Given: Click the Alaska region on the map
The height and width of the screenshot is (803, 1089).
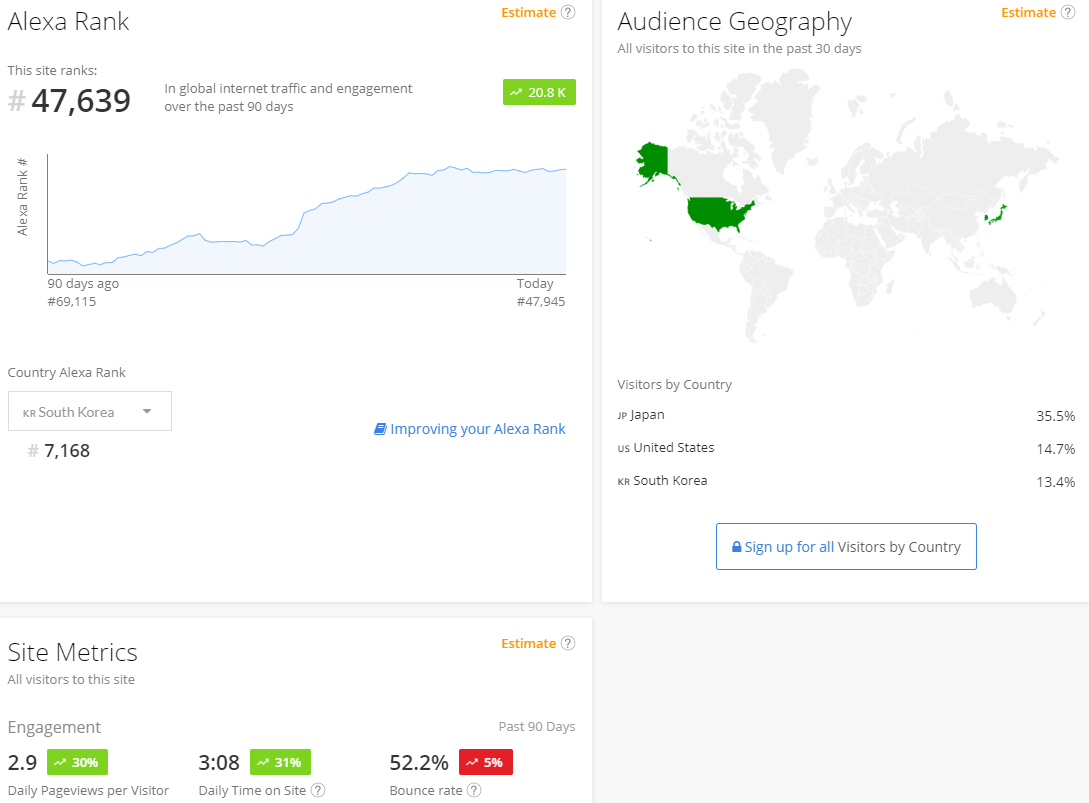Looking at the screenshot, I should [x=653, y=163].
